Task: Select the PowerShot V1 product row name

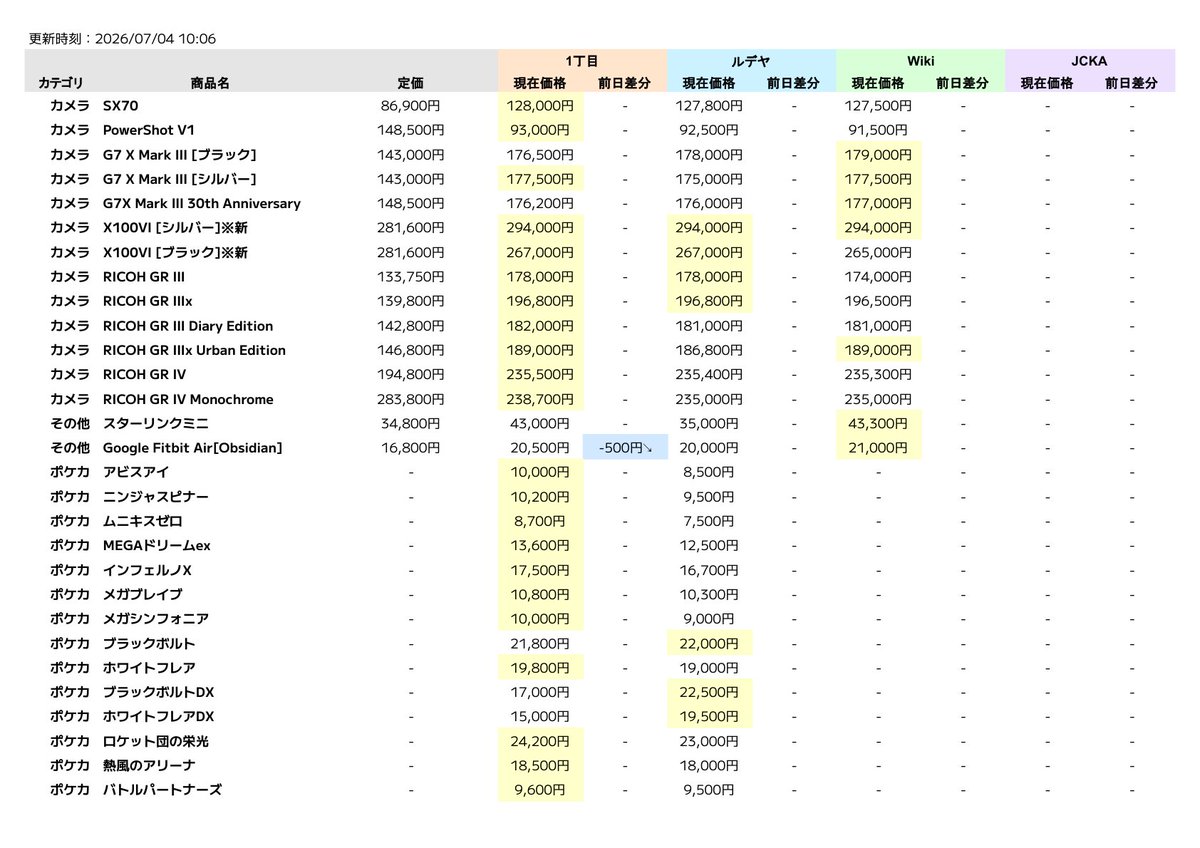Action: 148,130
